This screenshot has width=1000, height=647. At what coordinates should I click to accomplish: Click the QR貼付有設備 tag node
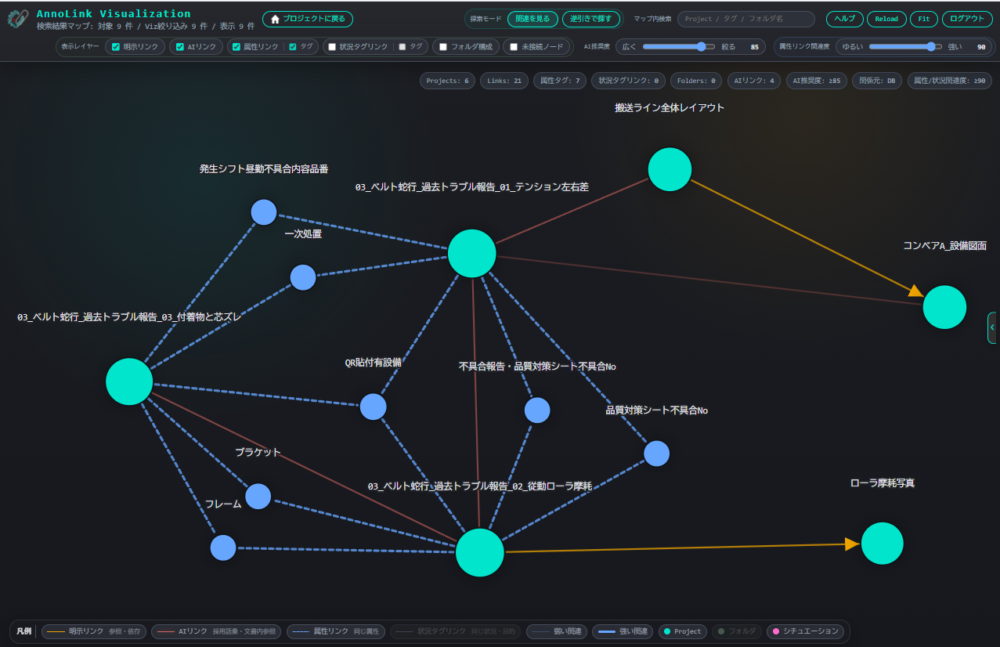coord(373,406)
